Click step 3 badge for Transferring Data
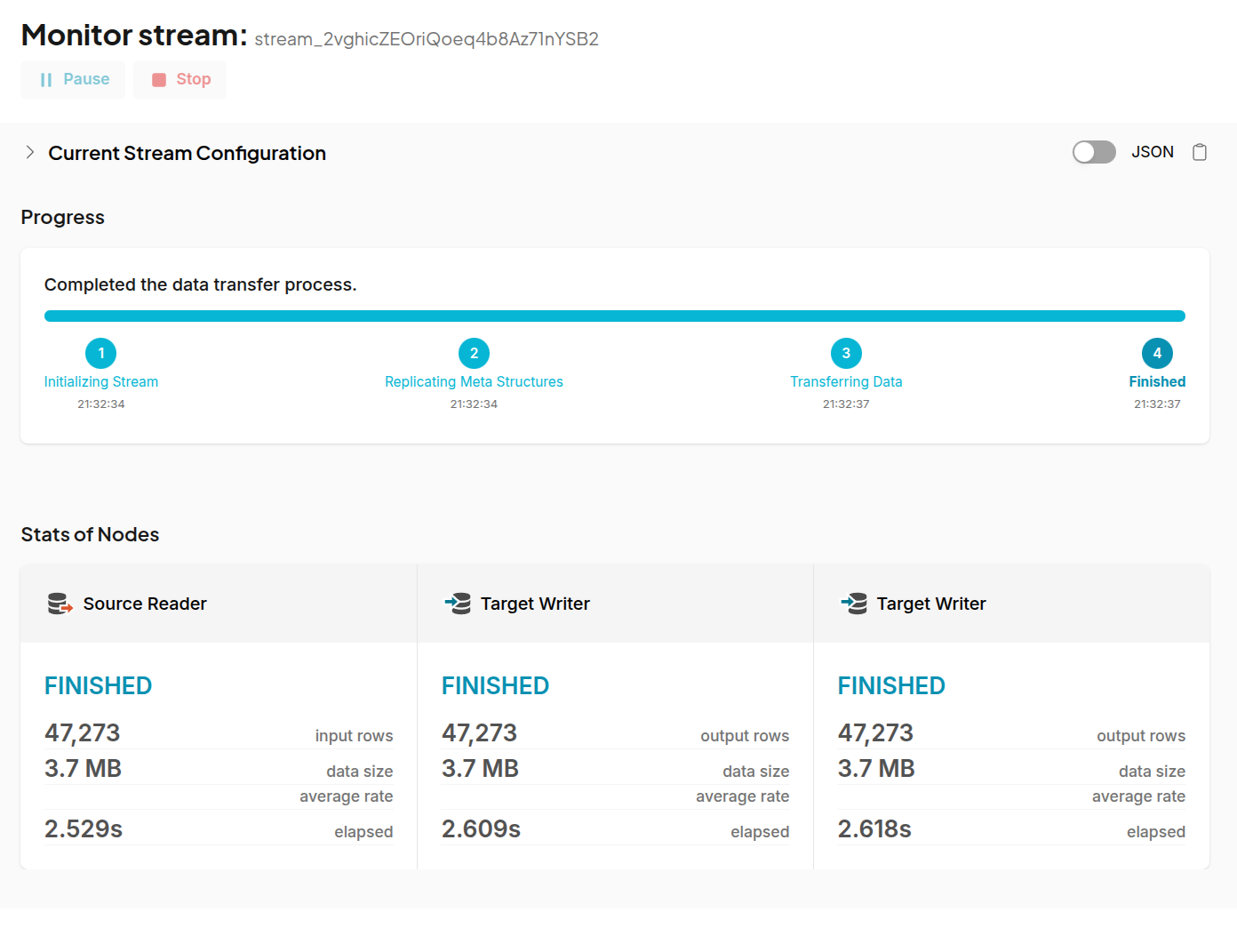Screen dimensions: 1237x952 (846, 353)
